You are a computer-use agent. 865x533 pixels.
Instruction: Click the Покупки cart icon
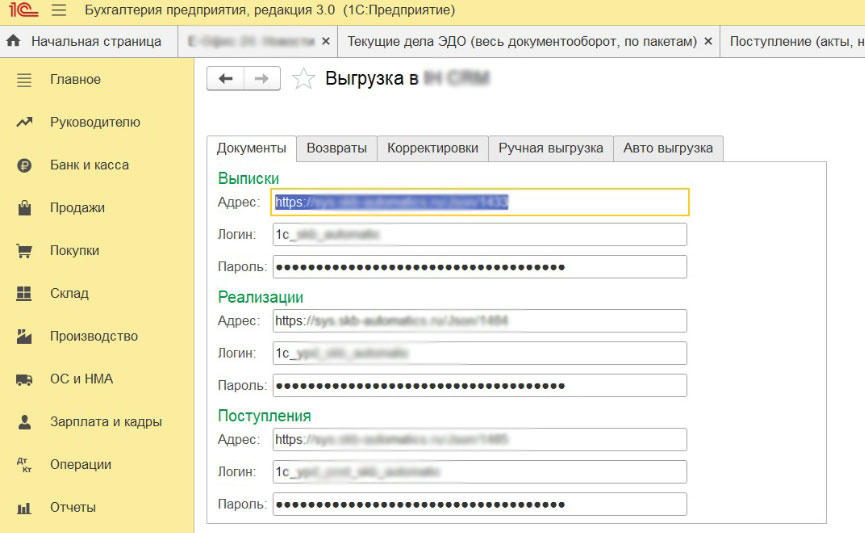point(24,250)
